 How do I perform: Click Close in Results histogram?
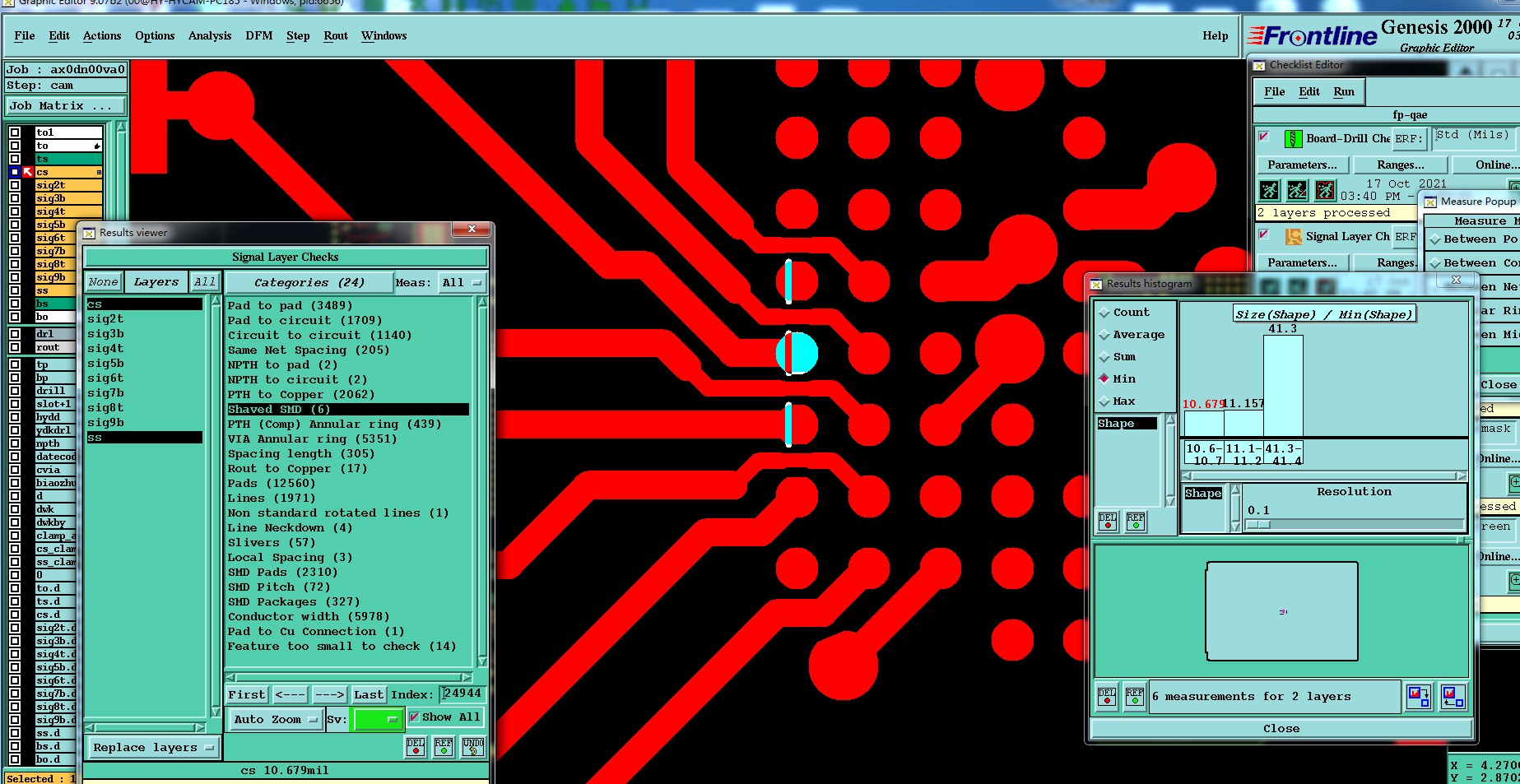(x=1281, y=729)
